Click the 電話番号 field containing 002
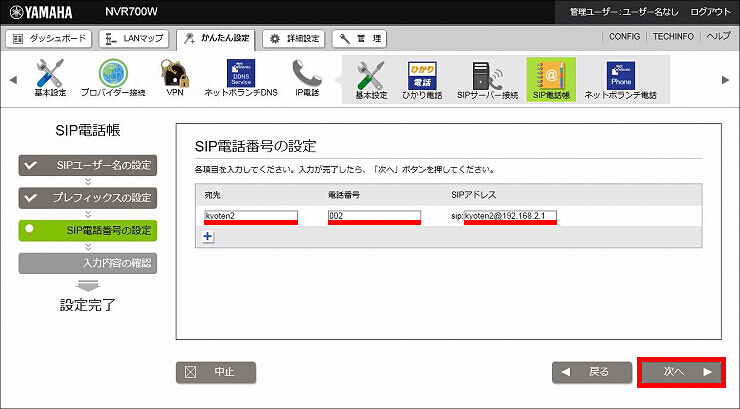 click(374, 216)
